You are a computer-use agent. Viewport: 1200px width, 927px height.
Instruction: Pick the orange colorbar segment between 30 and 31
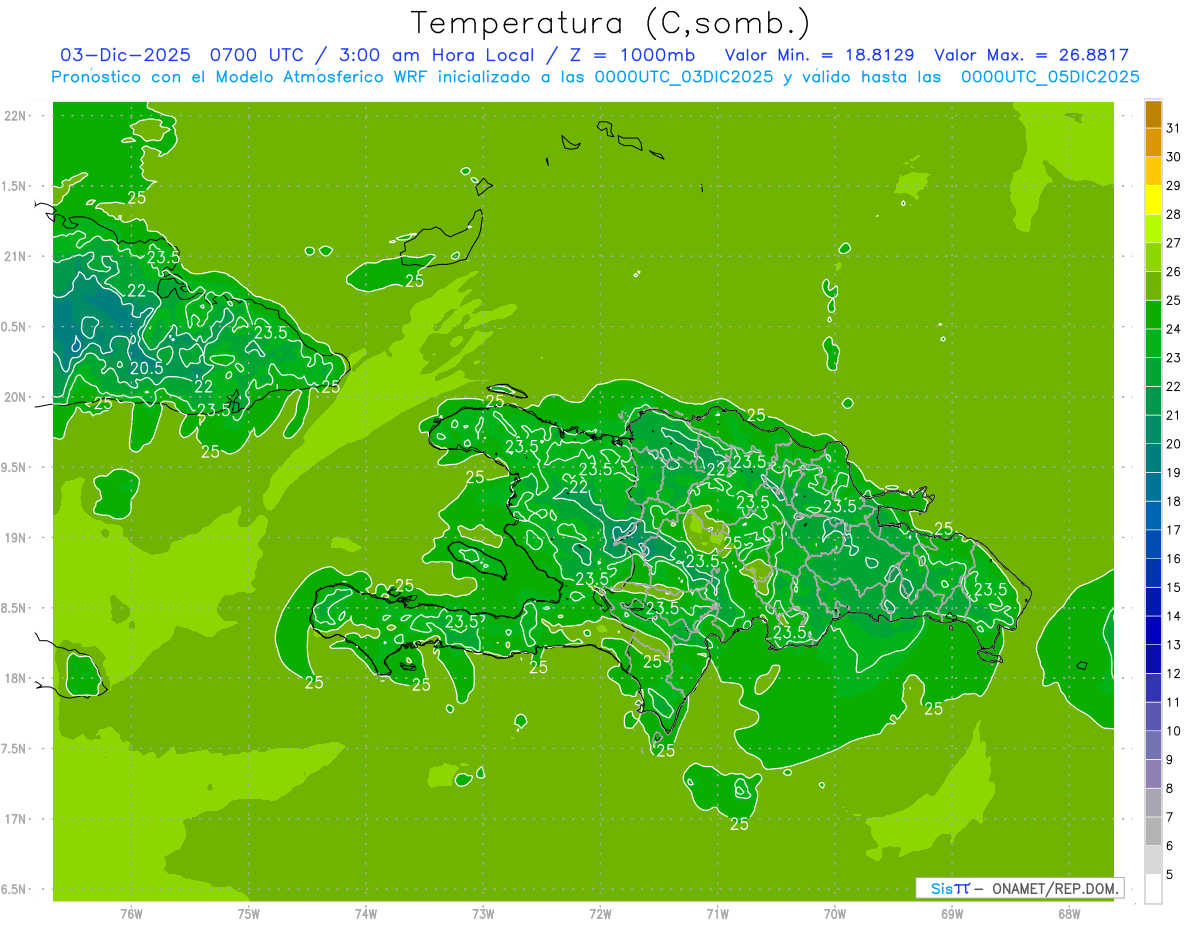[x=1153, y=143]
